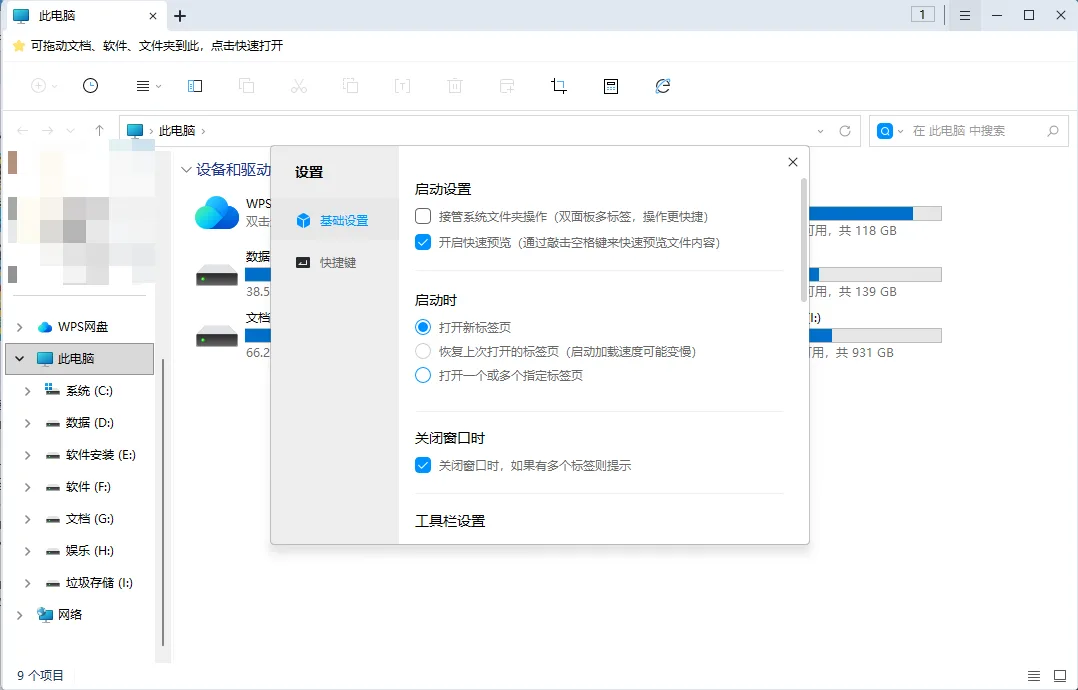Click 此电脑 breadcrumb in address bar
Viewport: 1078px width, 690px height.
pyautogui.click(x=177, y=131)
